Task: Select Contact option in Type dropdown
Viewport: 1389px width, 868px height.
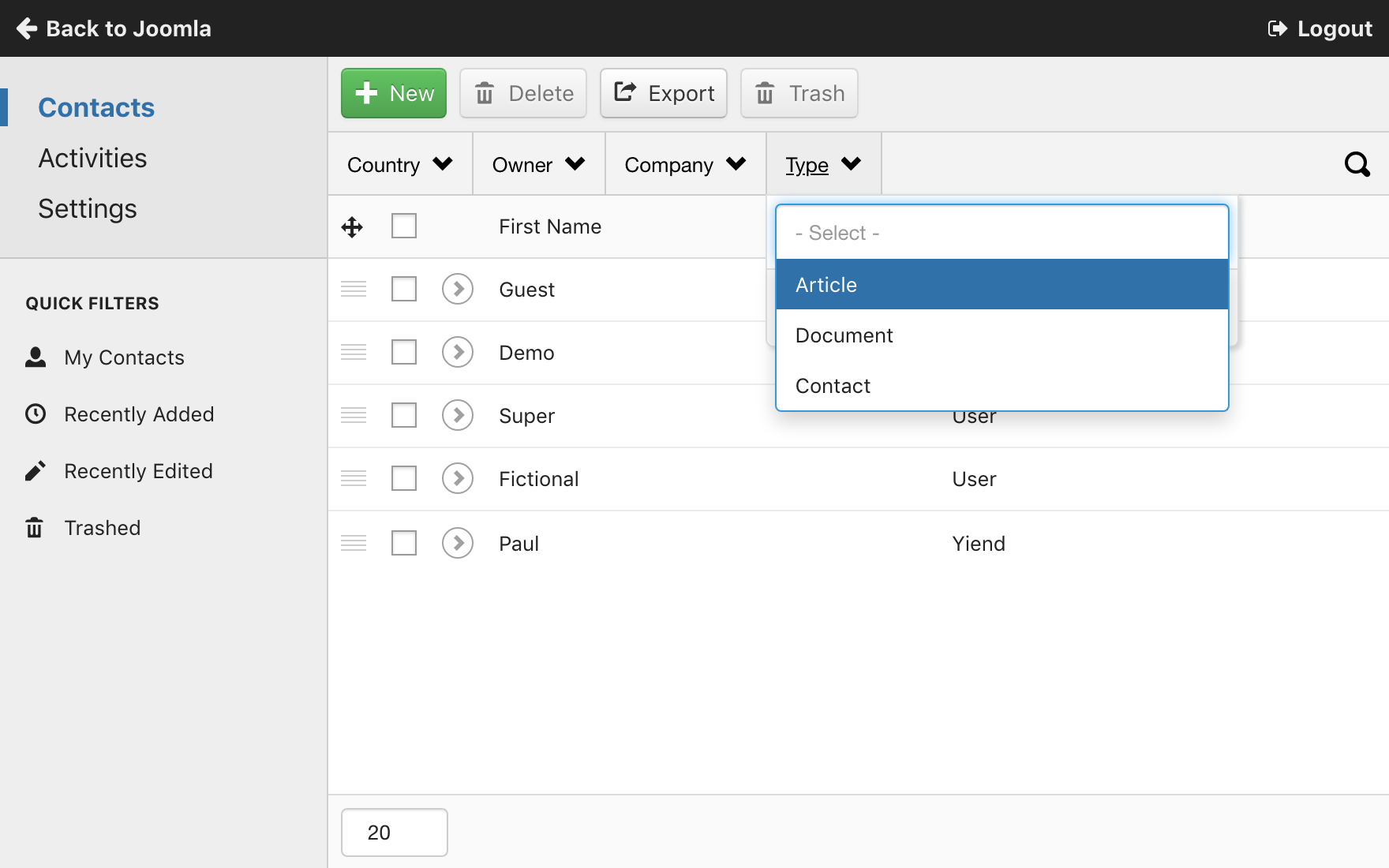Action: [x=833, y=386]
